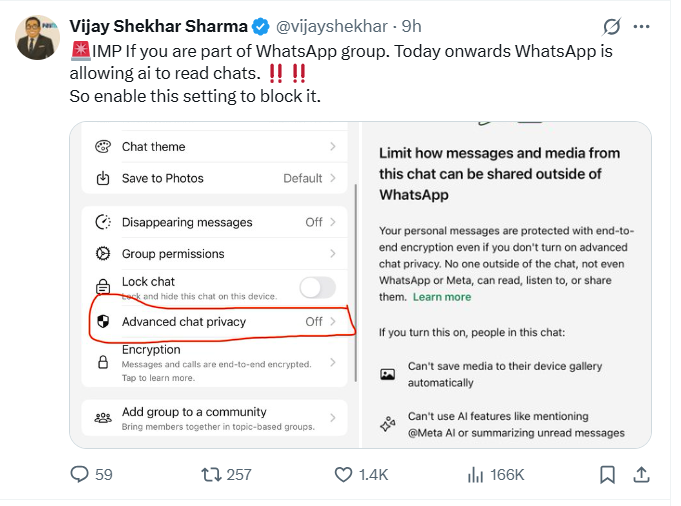Viewport: 681px width, 506px height.
Task: Click Vijay Shekhar Sharma's profile avatar
Action: pyautogui.click(x=37, y=38)
